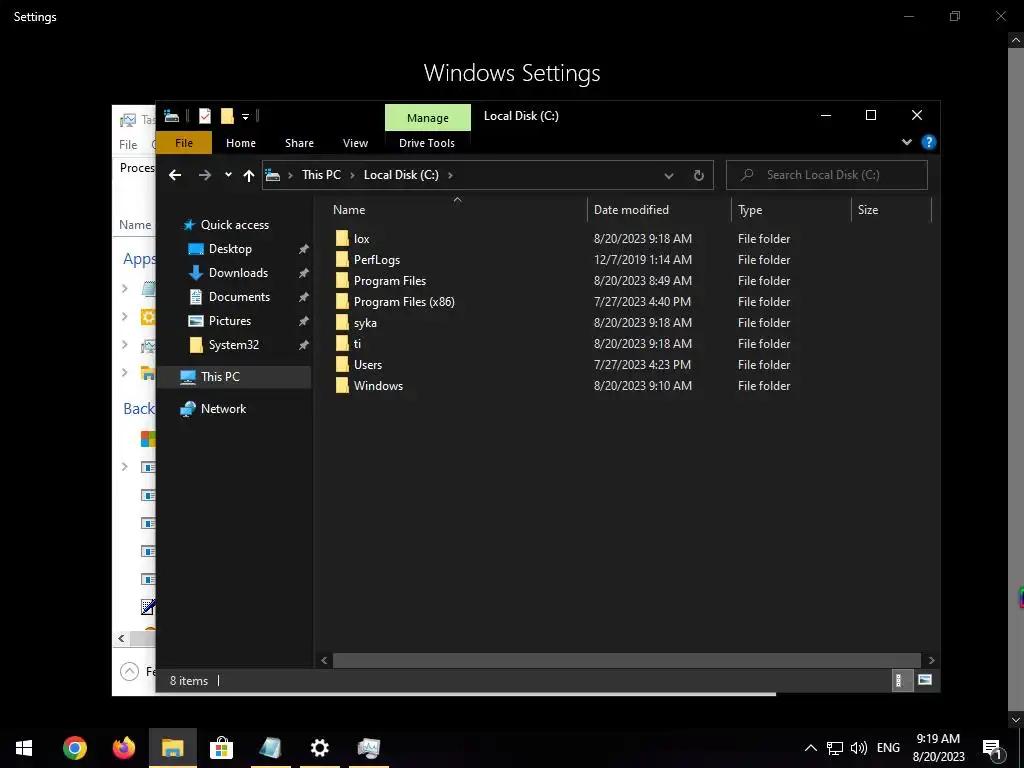1024x768 pixels.
Task: Switch to Task Manager on taskbar
Action: (368, 748)
